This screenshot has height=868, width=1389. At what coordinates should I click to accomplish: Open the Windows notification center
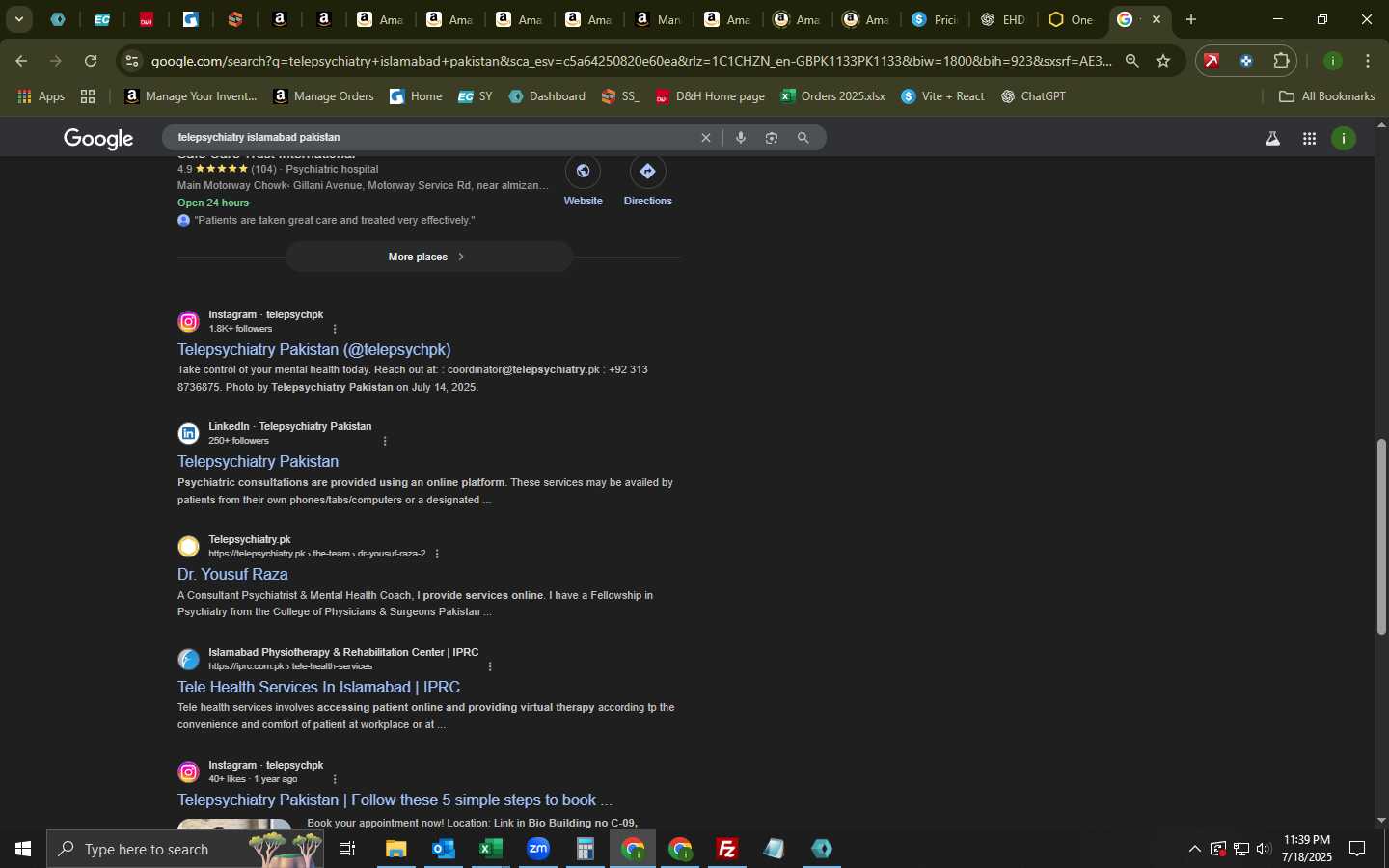point(1357,849)
